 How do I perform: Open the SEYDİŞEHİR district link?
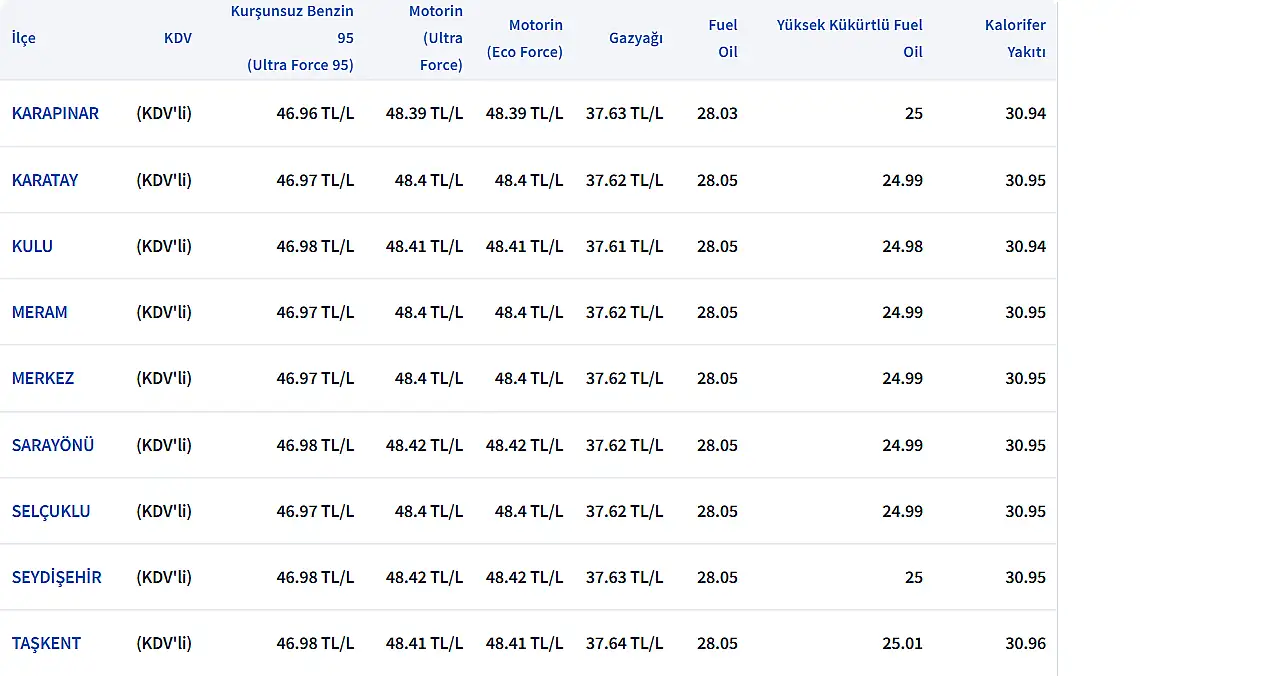(x=57, y=577)
